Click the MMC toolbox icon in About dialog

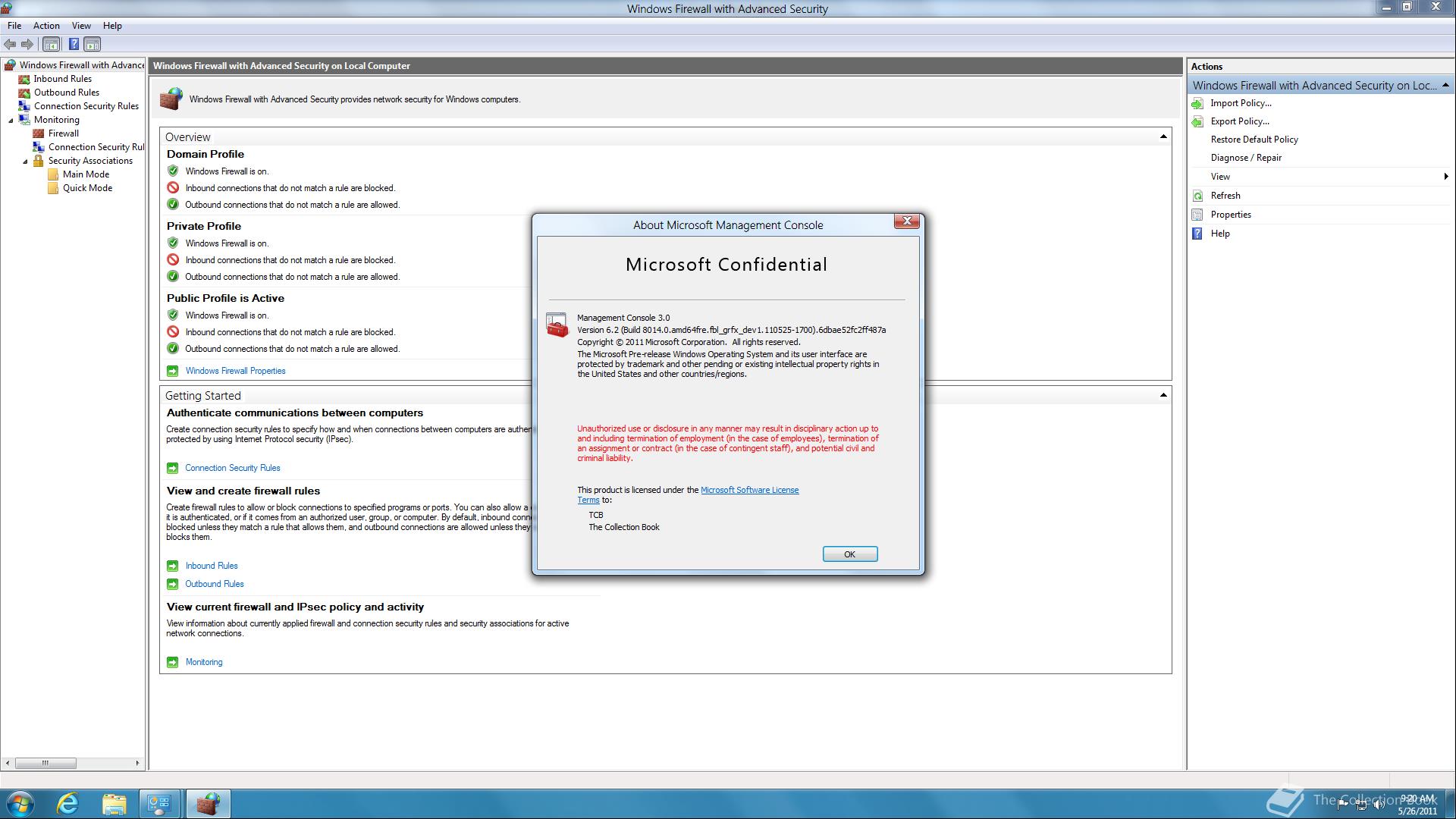pyautogui.click(x=557, y=325)
